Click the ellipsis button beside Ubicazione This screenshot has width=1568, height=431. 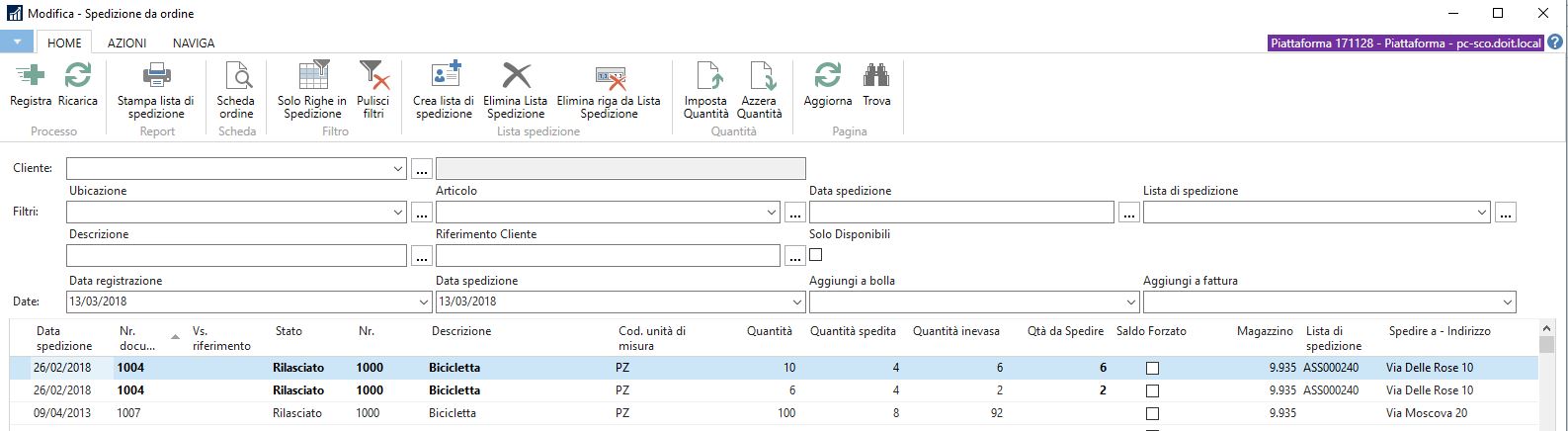pyautogui.click(x=422, y=213)
